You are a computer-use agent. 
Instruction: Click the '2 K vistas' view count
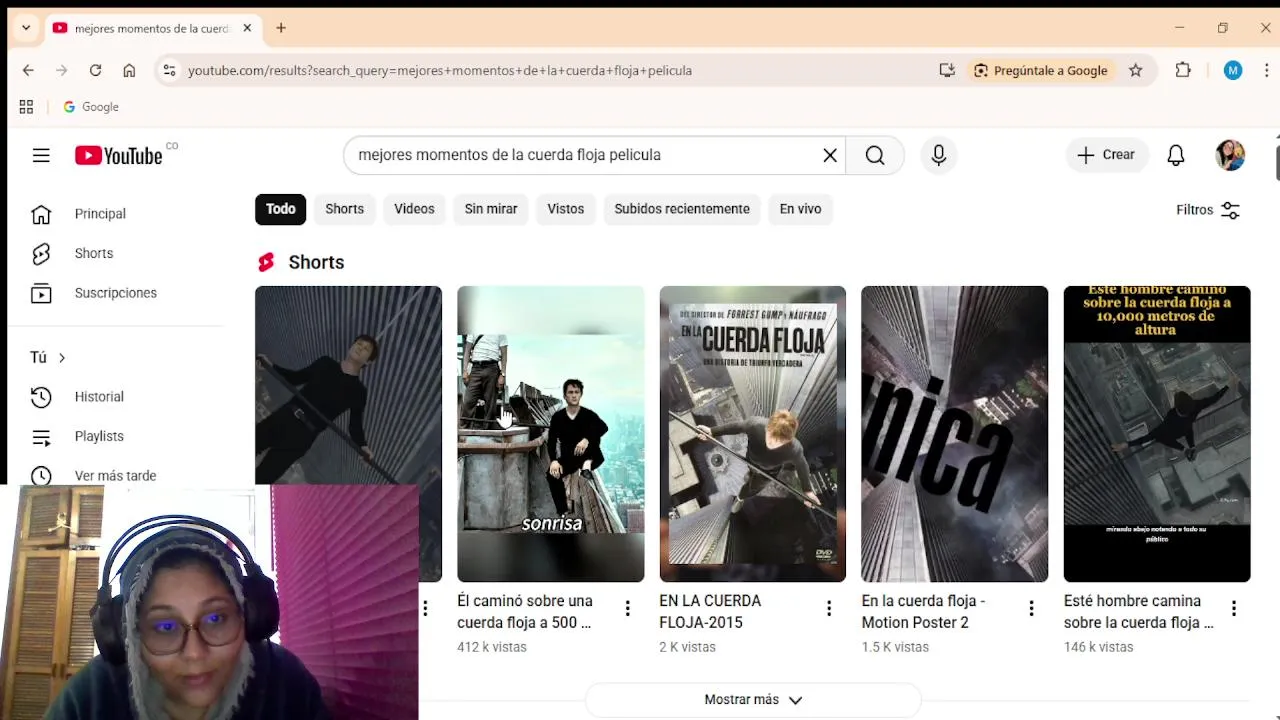coord(687,647)
